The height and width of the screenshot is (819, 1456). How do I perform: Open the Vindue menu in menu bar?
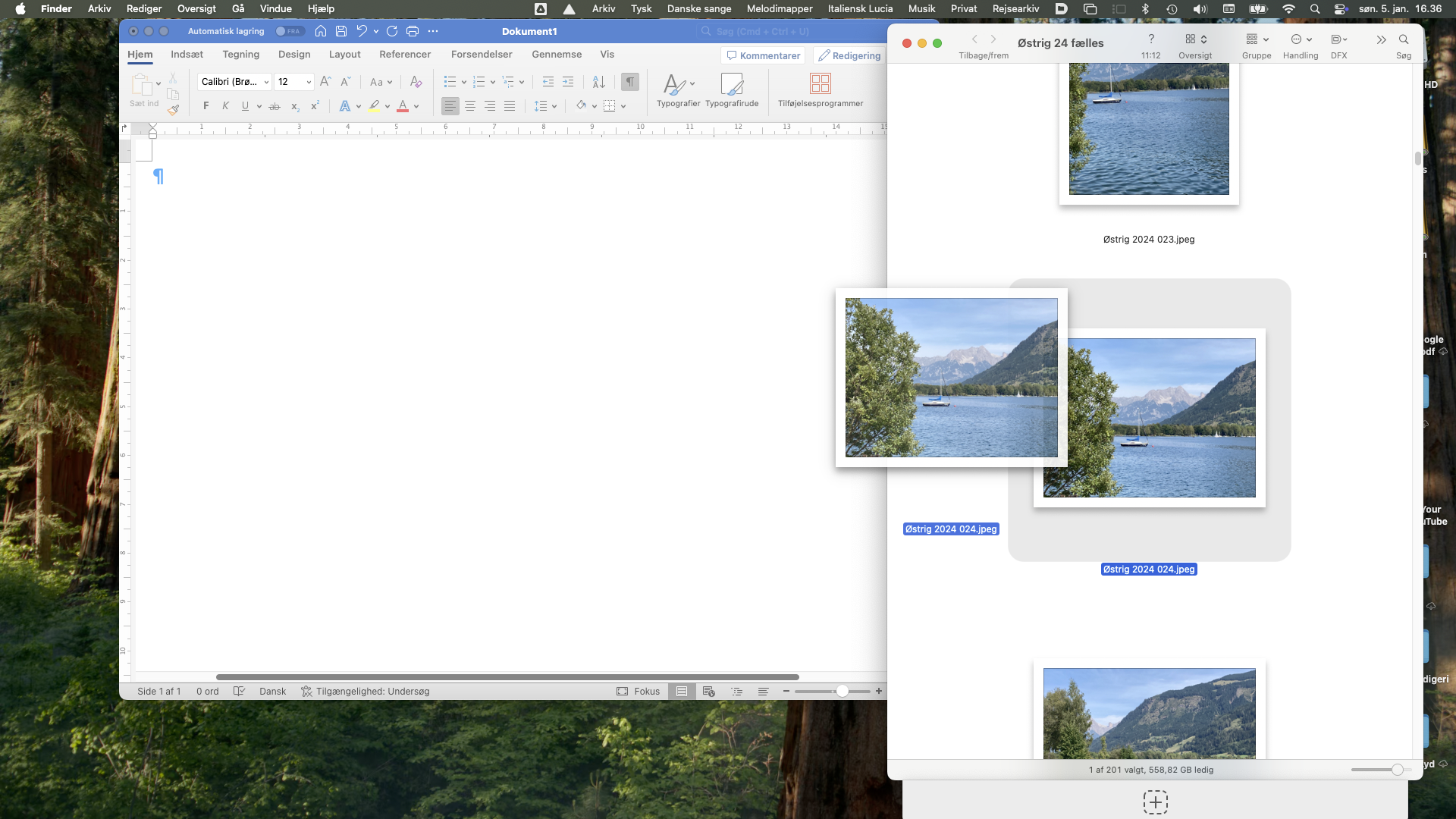[x=275, y=8]
